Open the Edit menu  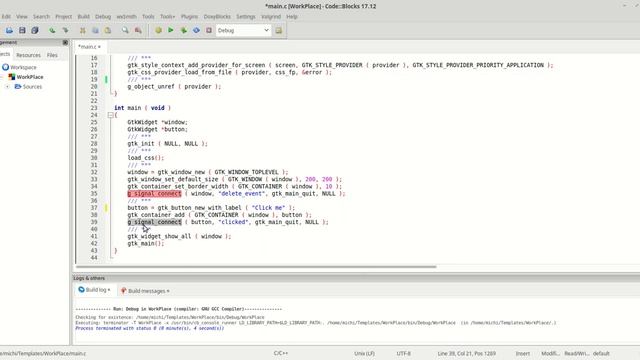6,17
